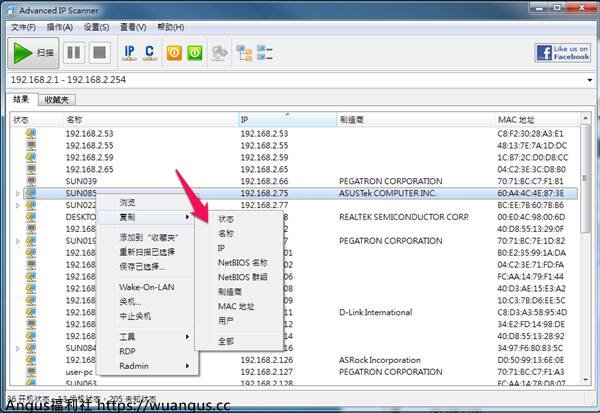This screenshot has height=413, width=600.
Task: Pause the scan
Action: pos(74,52)
